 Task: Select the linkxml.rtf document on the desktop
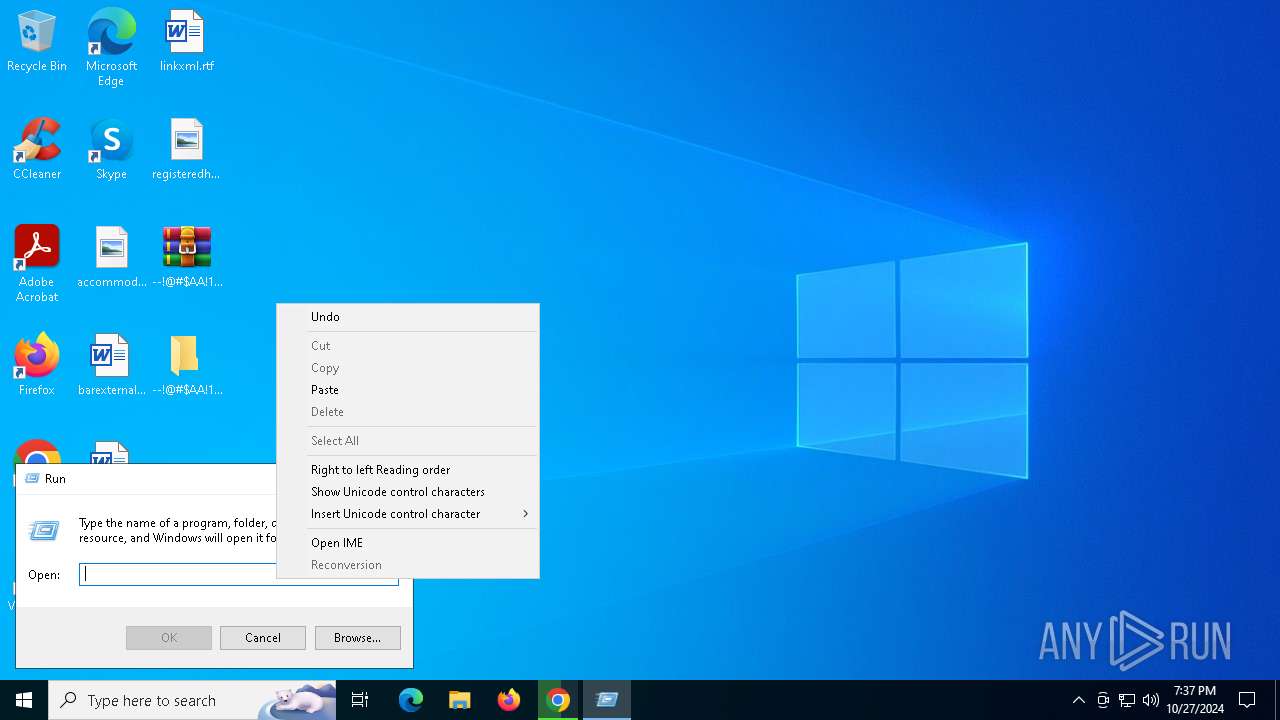pos(187,42)
